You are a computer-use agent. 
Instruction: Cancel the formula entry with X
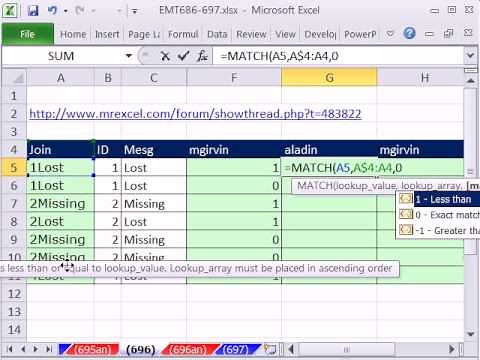click(x=165, y=56)
